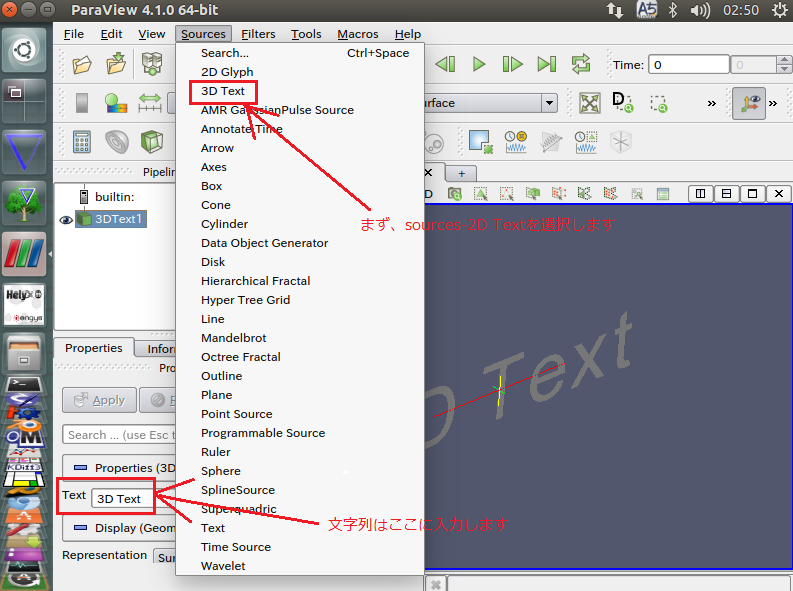
Task: Click the Probe Location filter icon
Action: [x=621, y=142]
